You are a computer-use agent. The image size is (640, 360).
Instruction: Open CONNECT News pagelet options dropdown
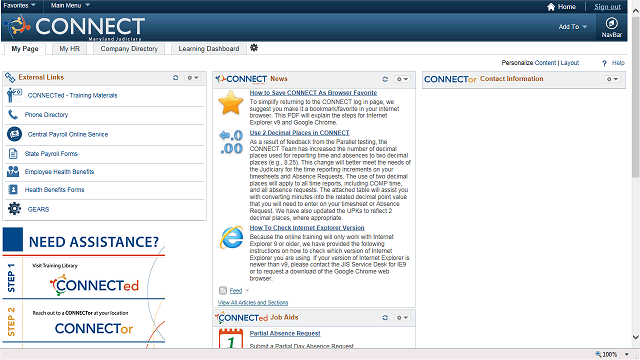[x=402, y=79]
